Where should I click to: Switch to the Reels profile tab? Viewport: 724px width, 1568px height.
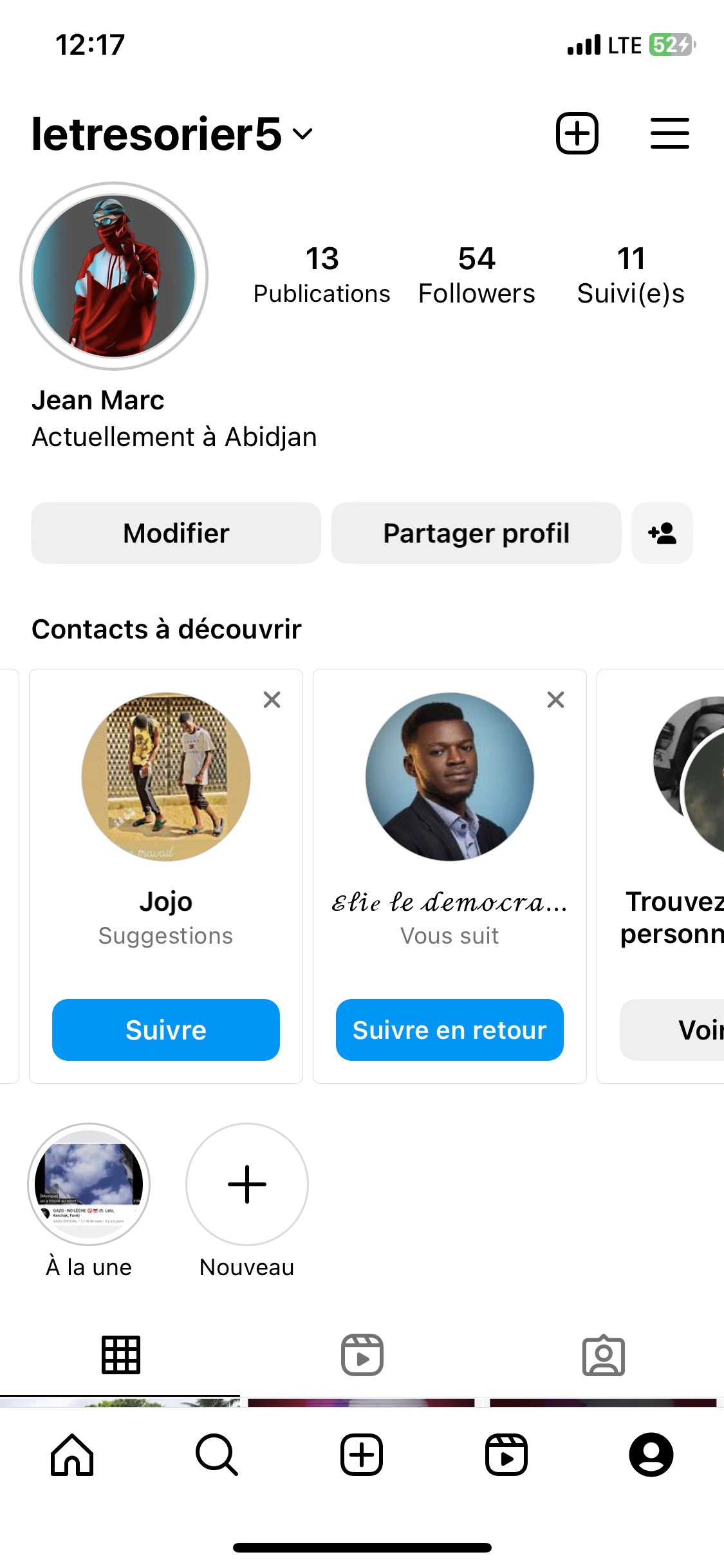pyautogui.click(x=362, y=1355)
